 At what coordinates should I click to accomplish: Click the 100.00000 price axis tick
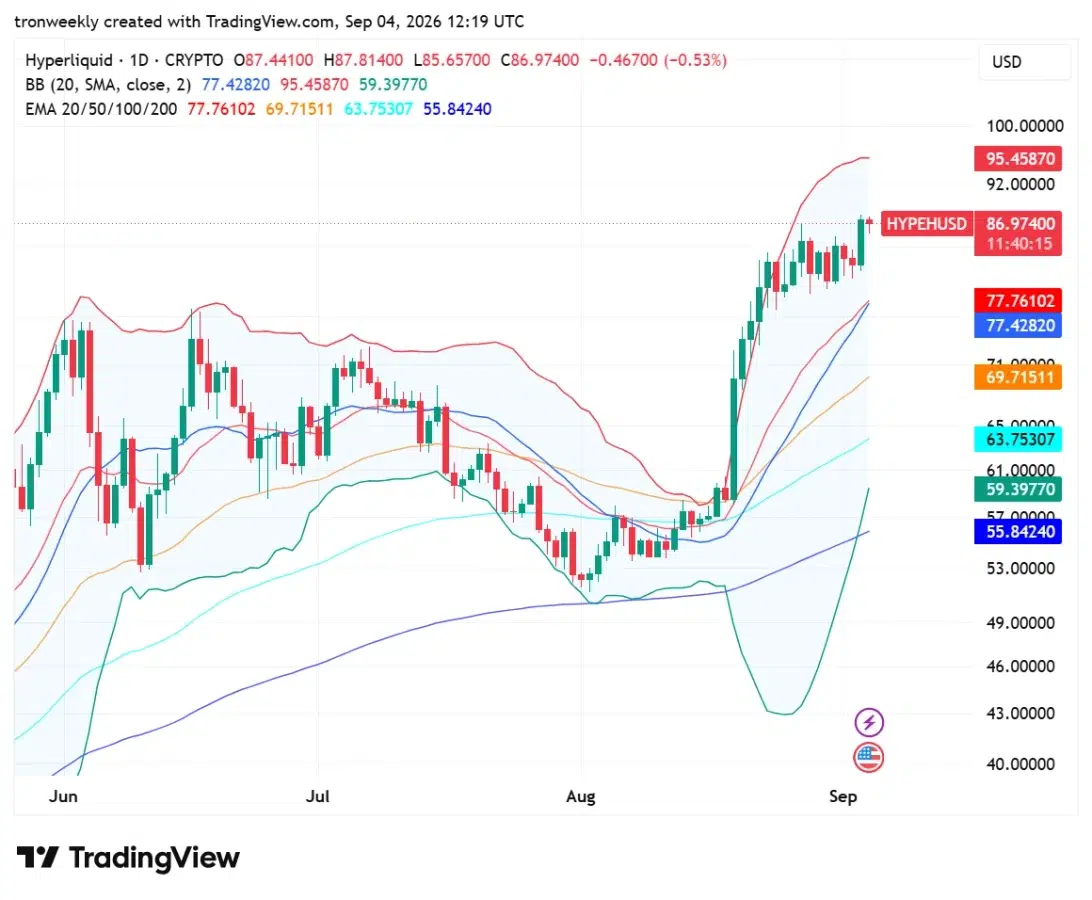click(x=1024, y=126)
